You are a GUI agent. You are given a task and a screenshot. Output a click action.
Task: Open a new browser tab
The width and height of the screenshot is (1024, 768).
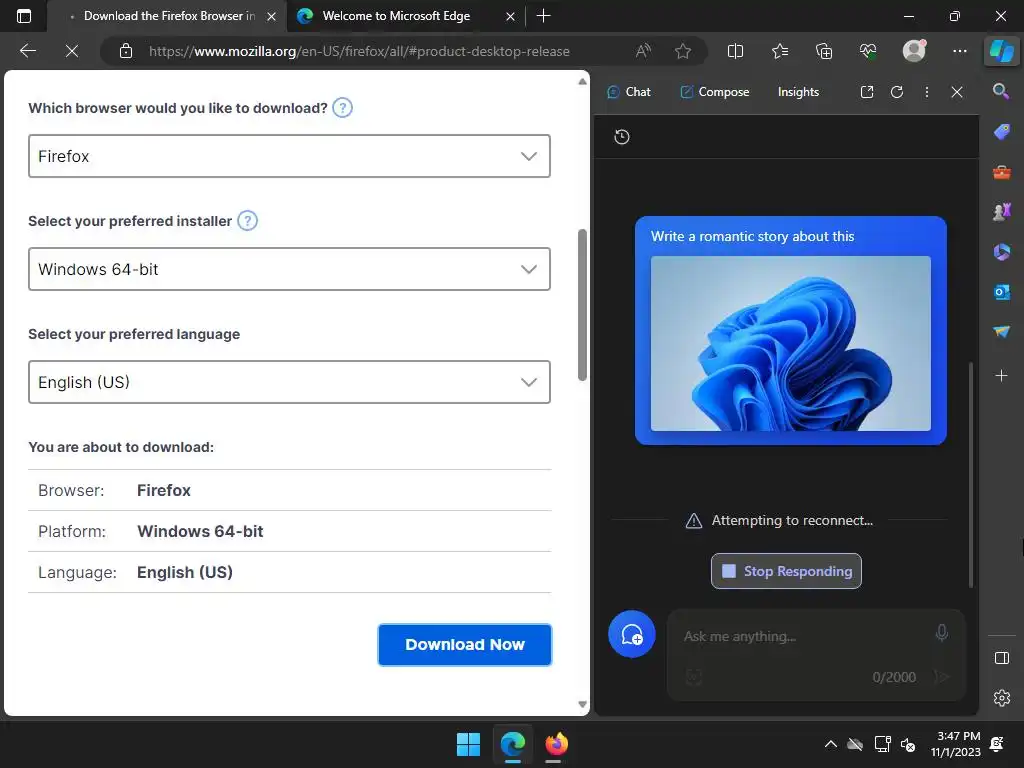[x=543, y=16]
